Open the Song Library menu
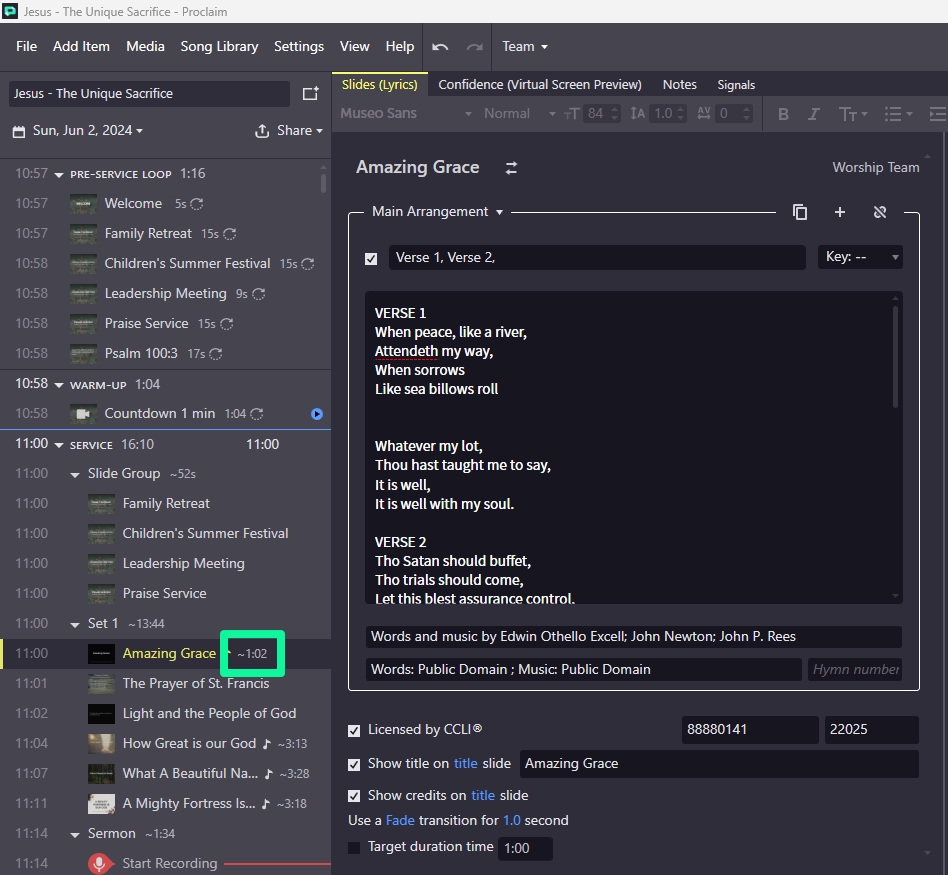The width and height of the screenshot is (948, 875). [219, 47]
